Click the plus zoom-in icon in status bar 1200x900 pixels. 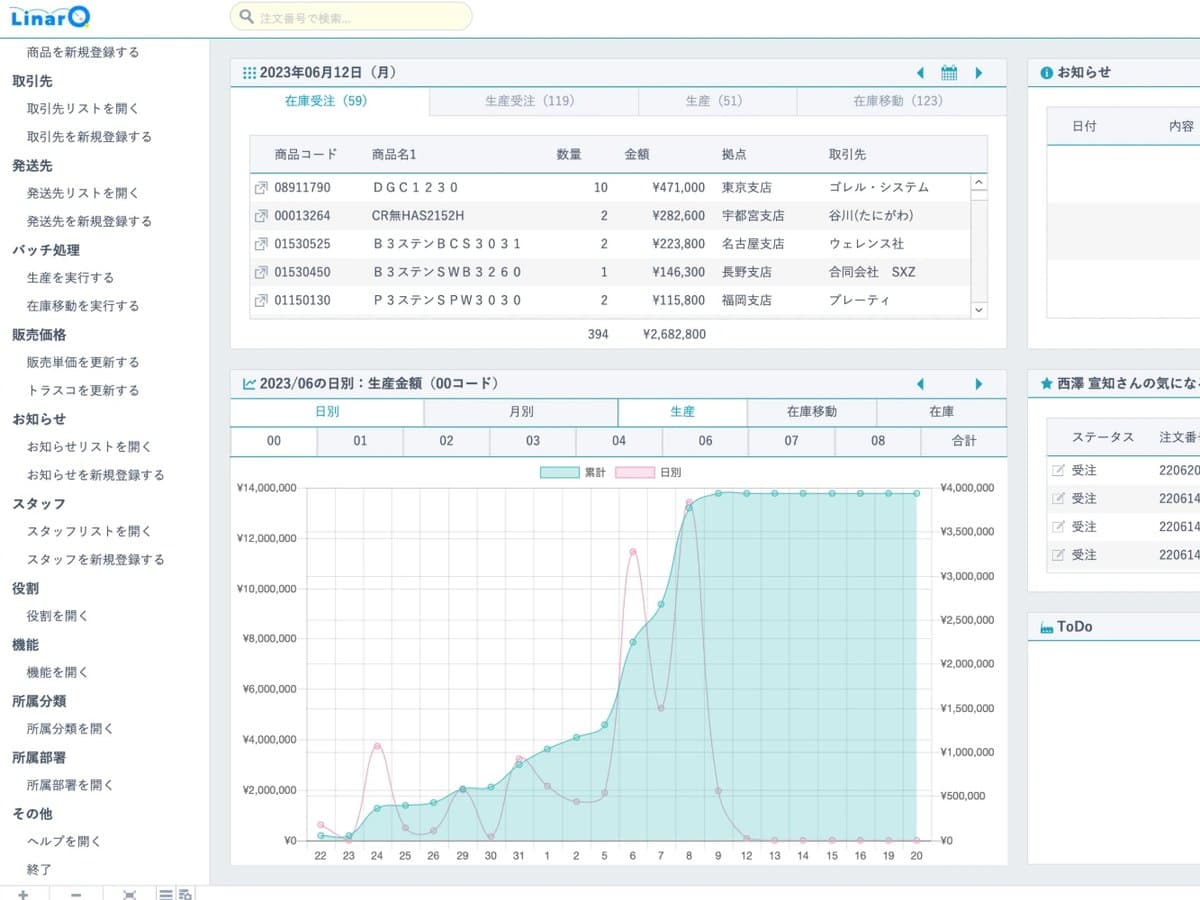pos(23,893)
